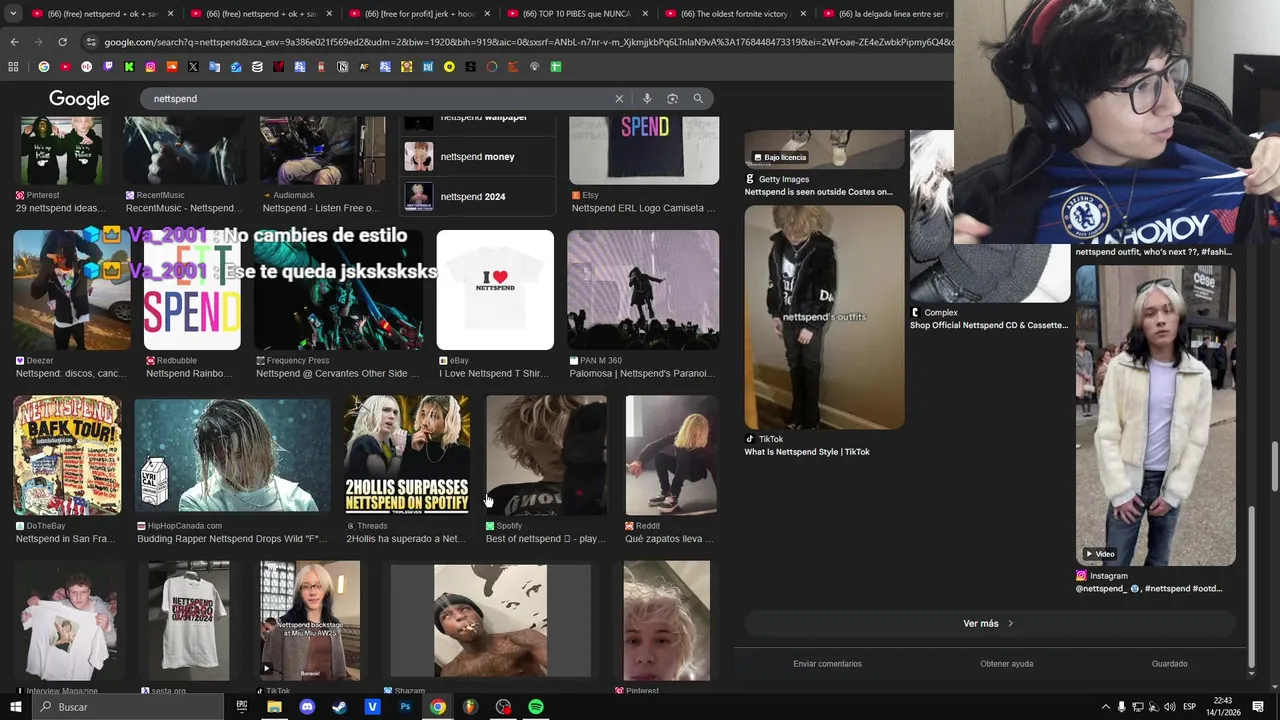Click the 'Bajo licencia' badge

(780, 157)
